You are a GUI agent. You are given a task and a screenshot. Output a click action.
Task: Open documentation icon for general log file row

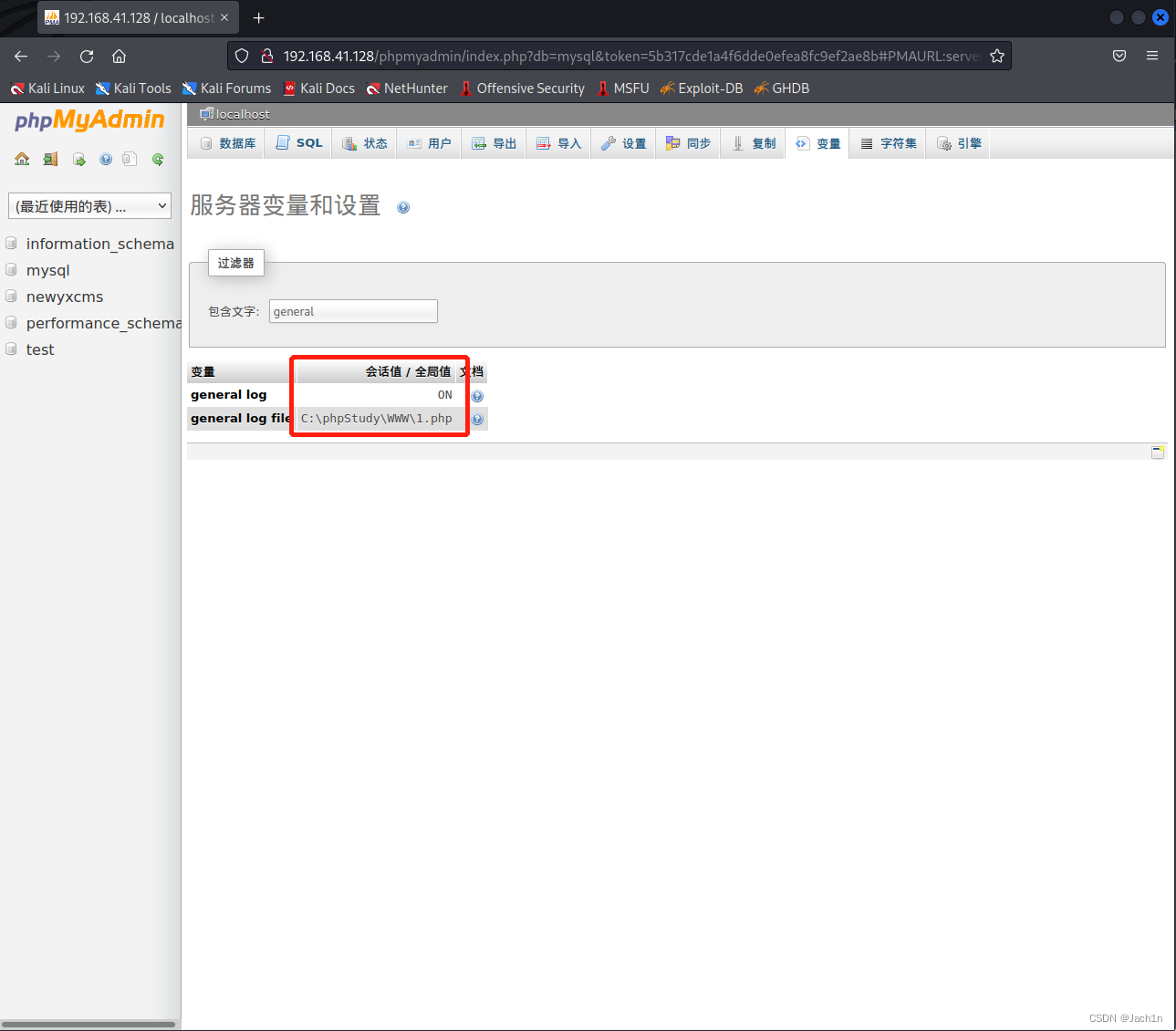(x=477, y=420)
